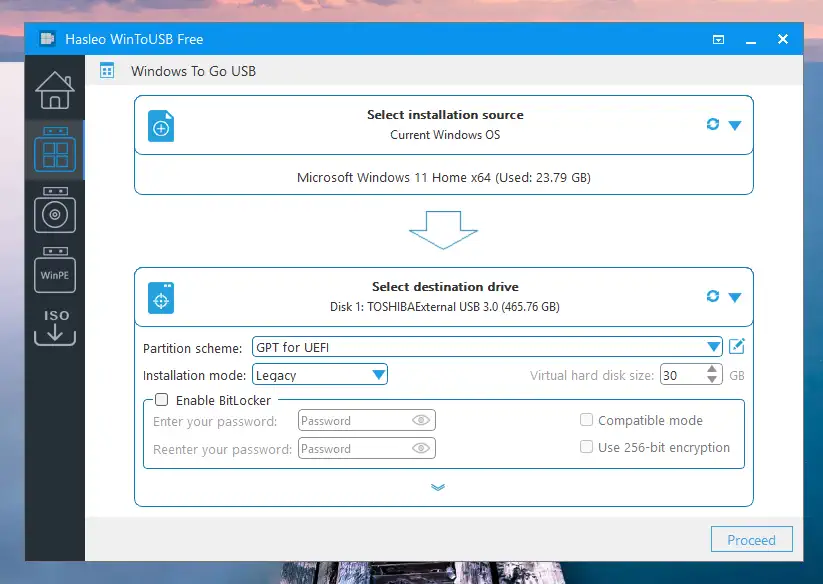The width and height of the screenshot is (823, 584).
Task: Click the Use 256-bit encryption label
Action: 664,448
